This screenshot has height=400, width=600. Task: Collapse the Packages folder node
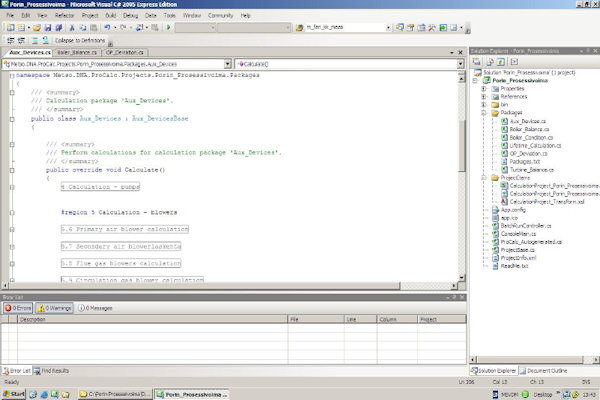point(484,113)
